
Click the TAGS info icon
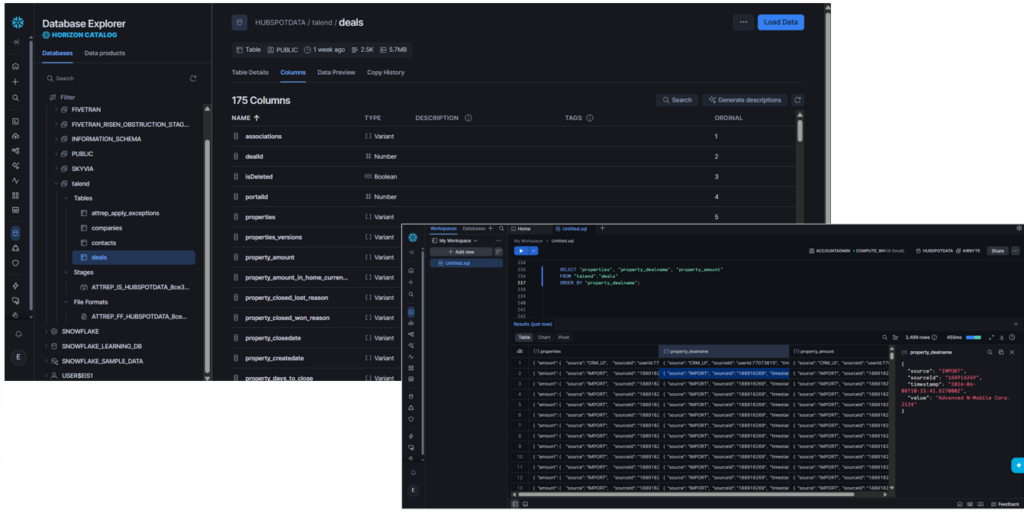590,118
